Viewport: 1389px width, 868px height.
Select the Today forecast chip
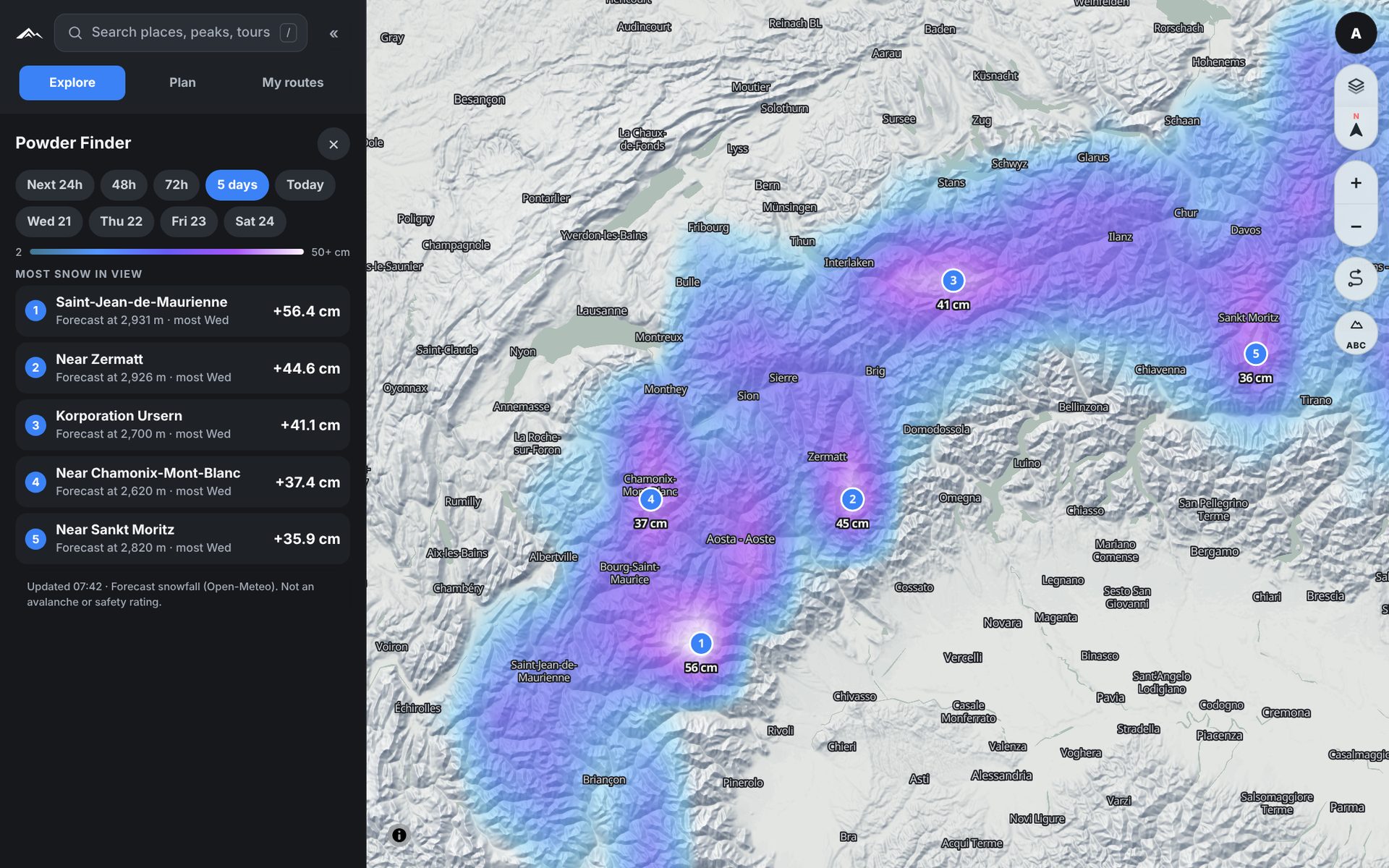pos(305,184)
